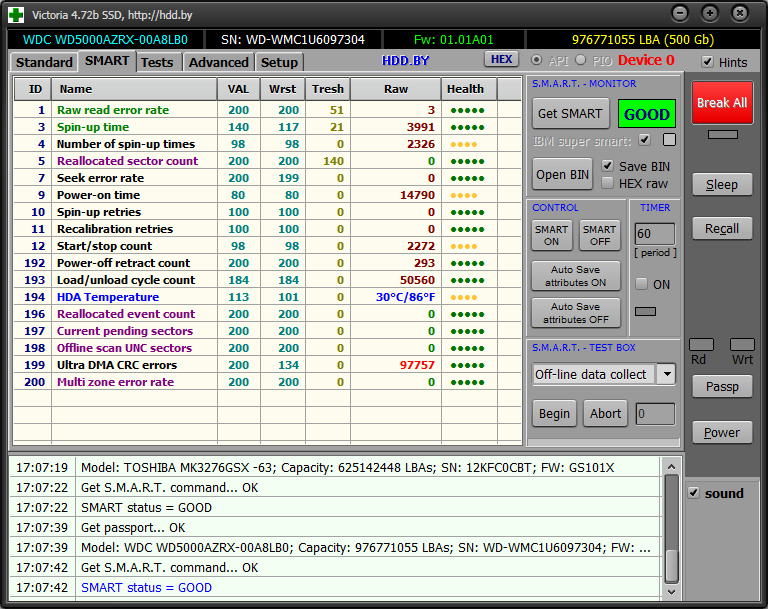Switch to the Standard tab
The height and width of the screenshot is (609, 768).
click(44, 62)
